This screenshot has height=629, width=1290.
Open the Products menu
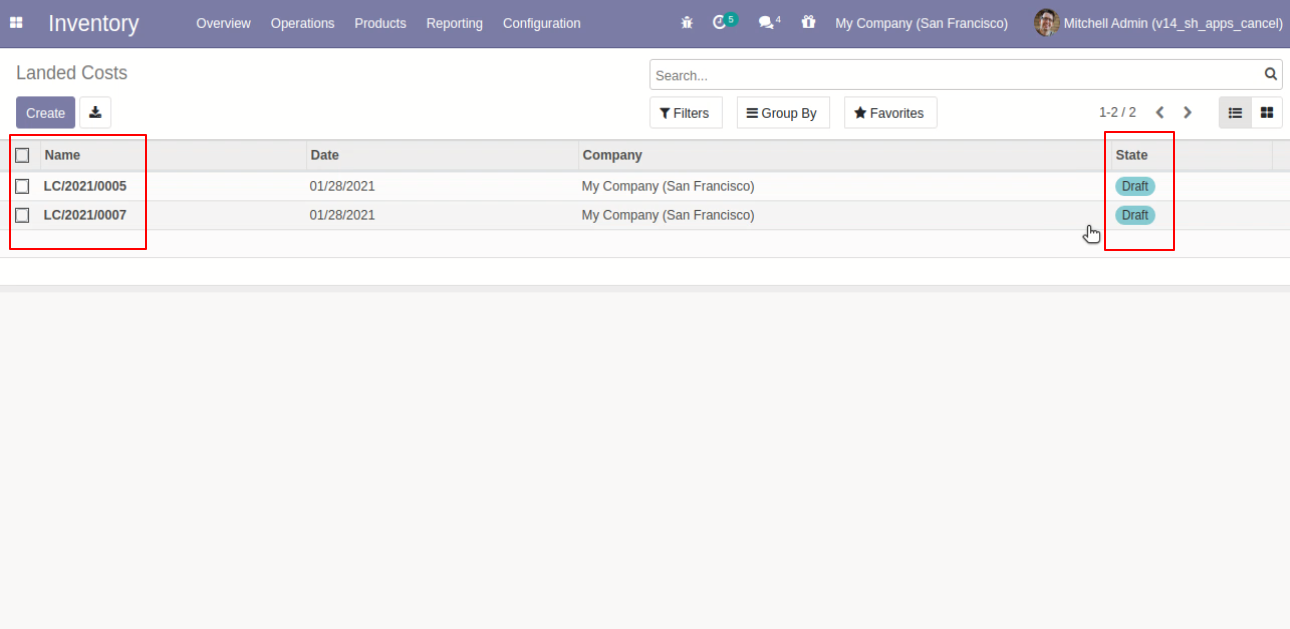pyautogui.click(x=380, y=23)
